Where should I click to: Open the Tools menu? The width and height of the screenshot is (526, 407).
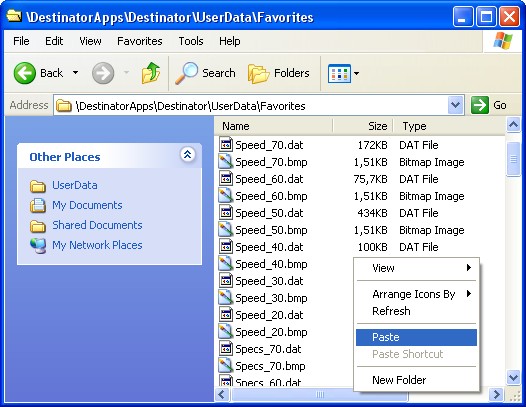tap(191, 41)
